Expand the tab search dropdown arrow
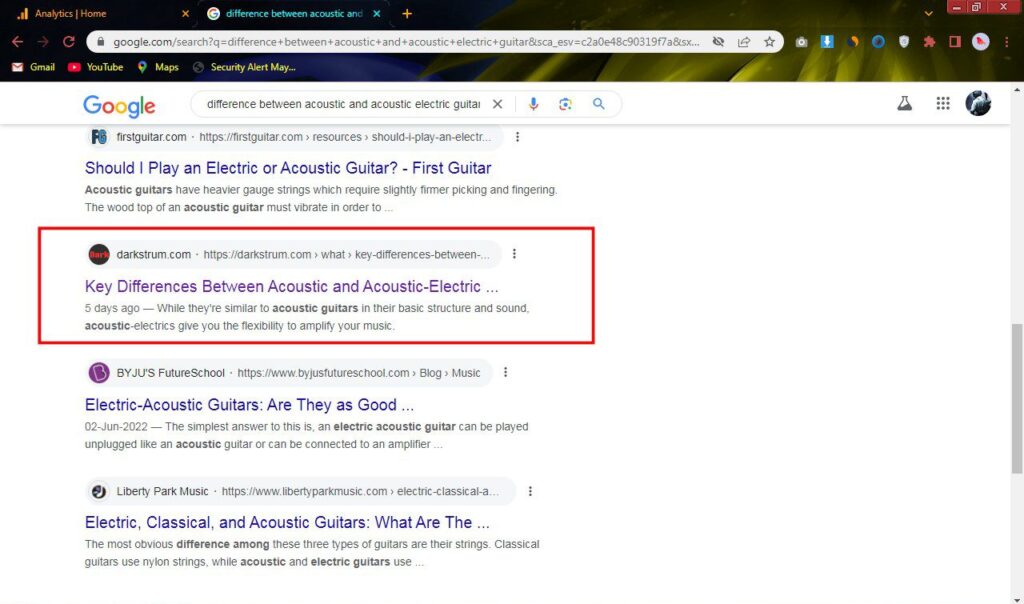 click(928, 13)
